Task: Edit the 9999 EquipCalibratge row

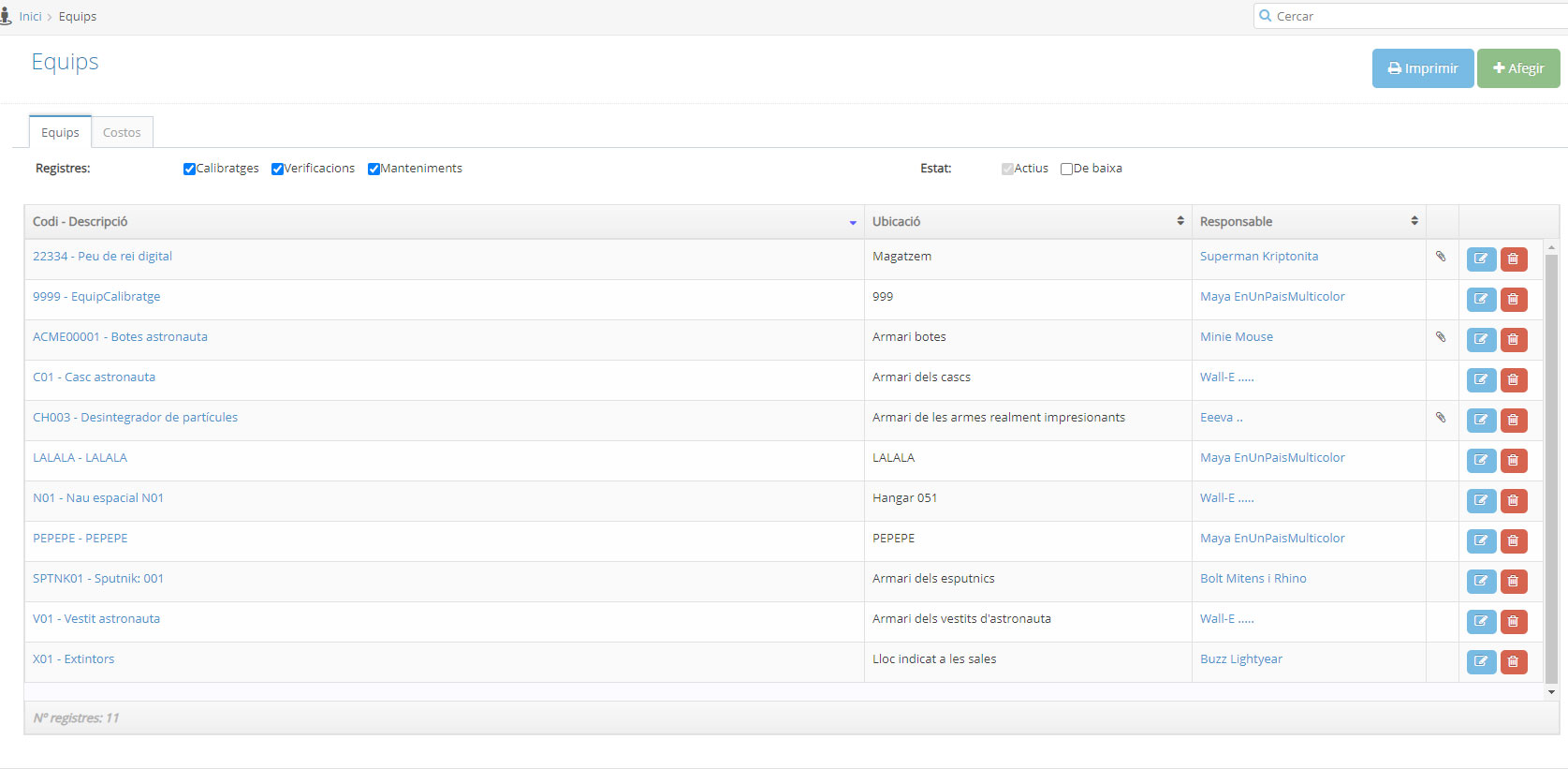Action: [x=1481, y=300]
